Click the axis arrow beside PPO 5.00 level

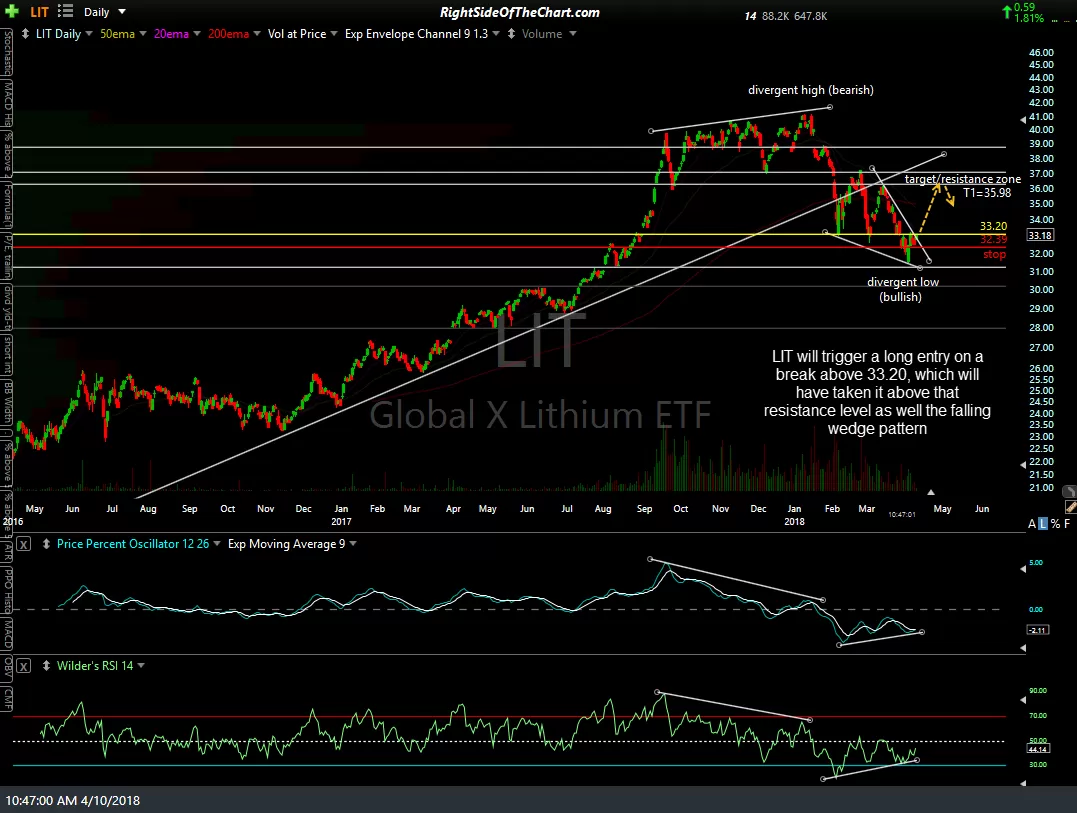pyautogui.click(x=1023, y=569)
